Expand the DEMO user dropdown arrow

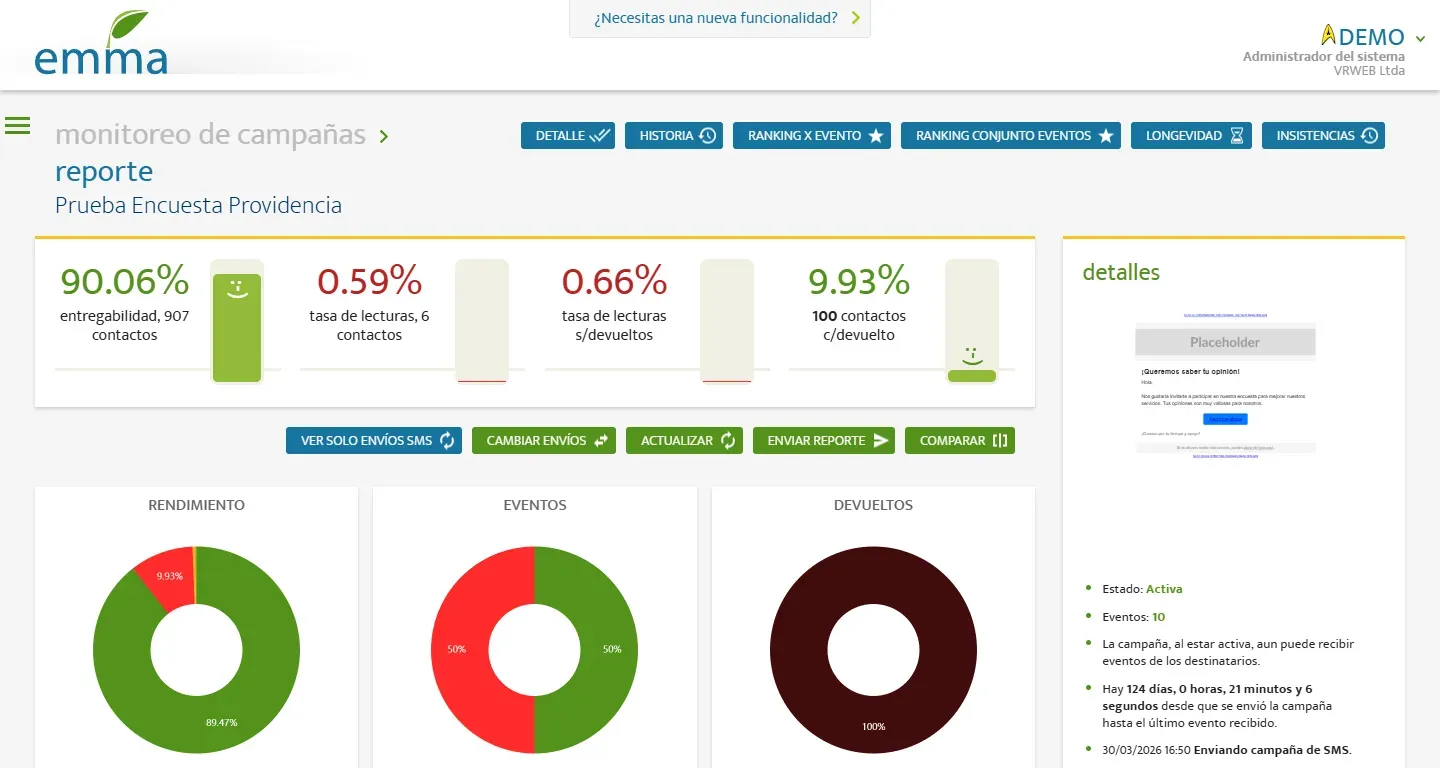pos(1420,39)
